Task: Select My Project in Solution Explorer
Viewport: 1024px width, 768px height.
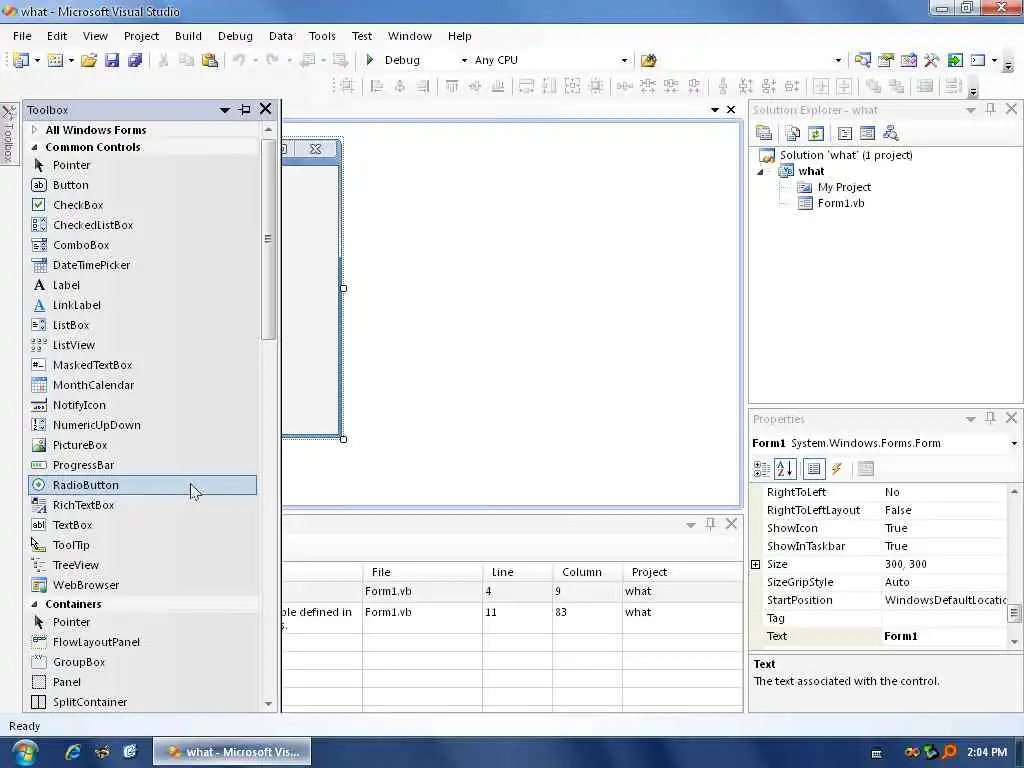Action: (x=844, y=187)
